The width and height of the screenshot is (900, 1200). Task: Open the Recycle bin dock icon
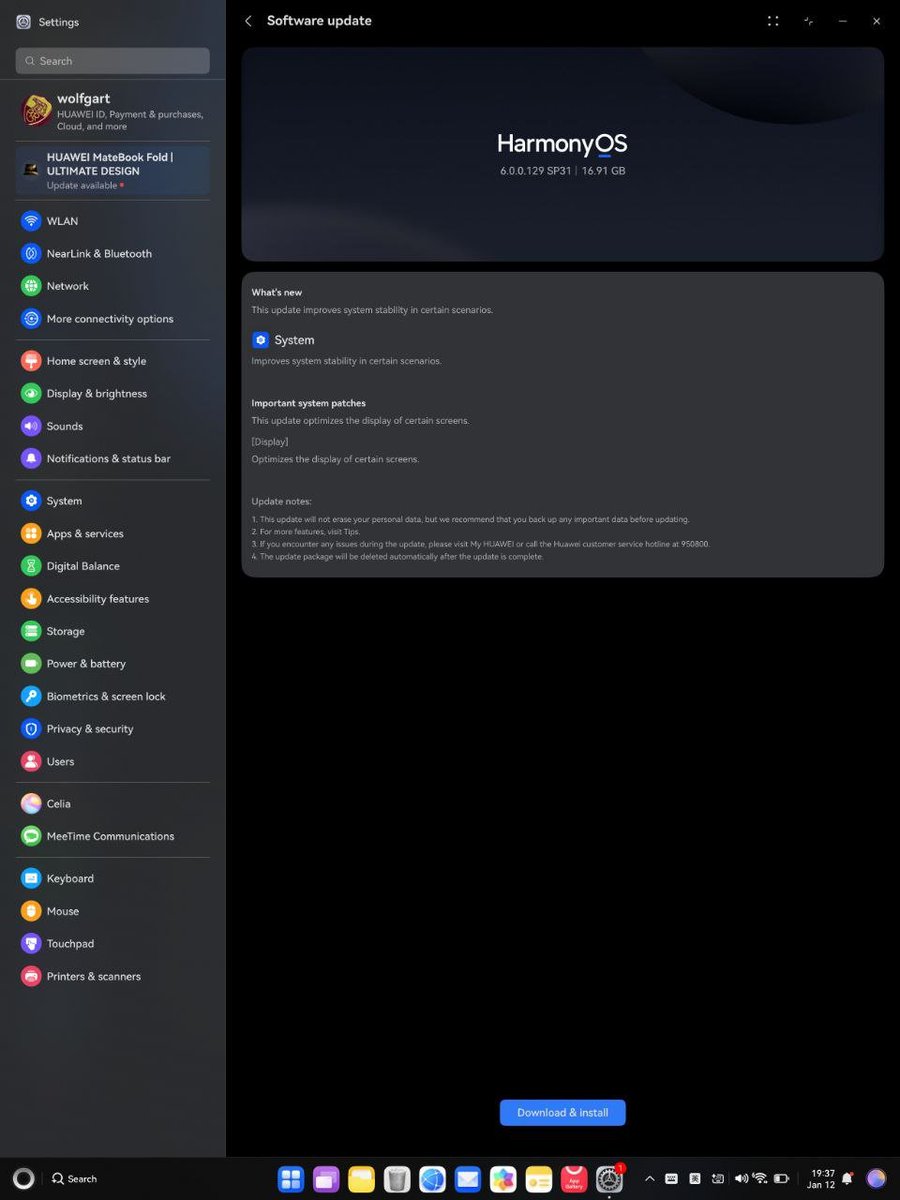coord(397,1179)
